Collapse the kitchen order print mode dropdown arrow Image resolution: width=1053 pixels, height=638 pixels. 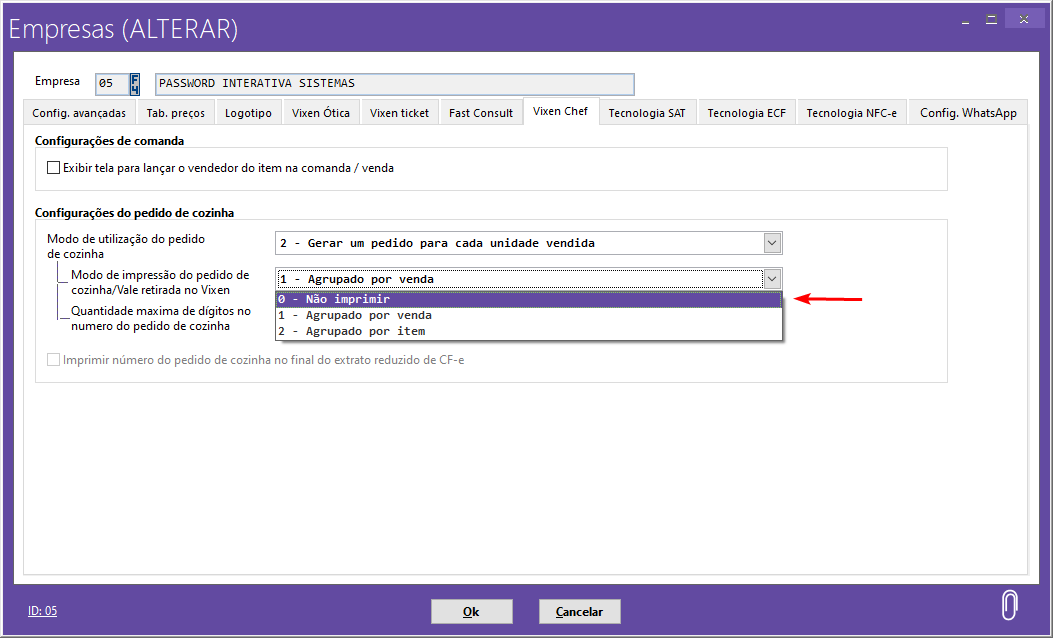(x=771, y=279)
